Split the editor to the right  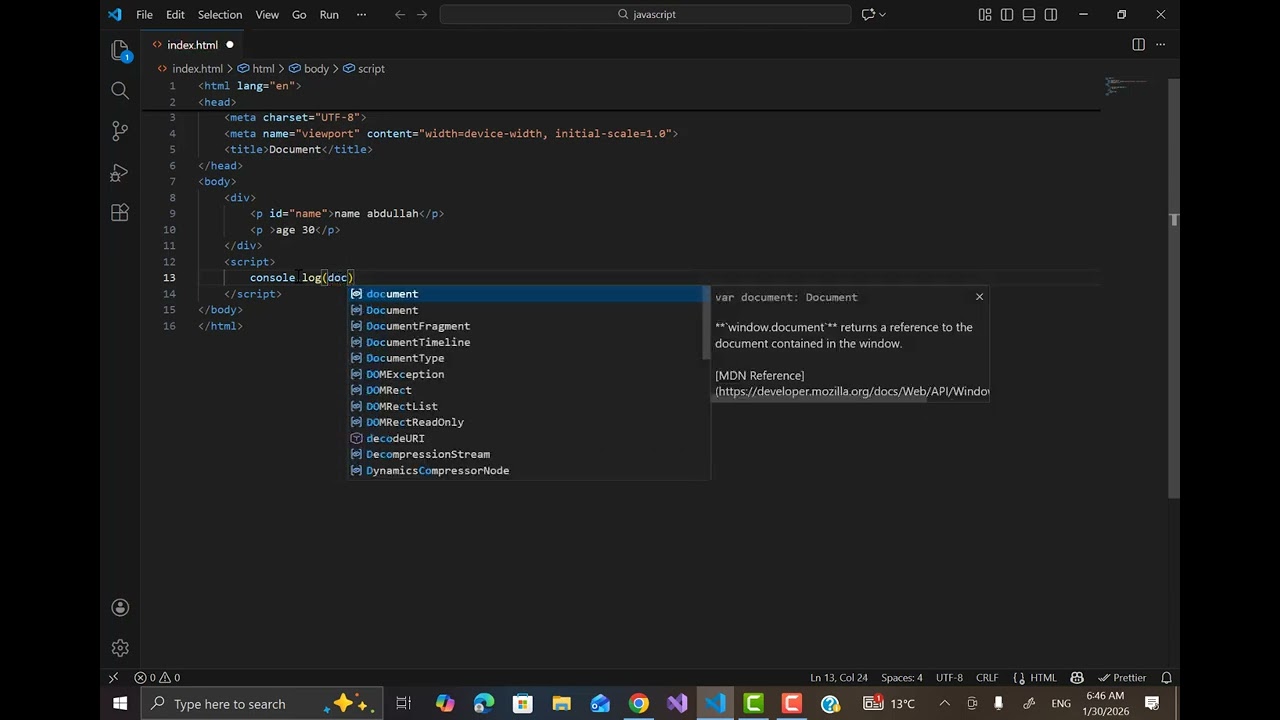coord(1138,44)
